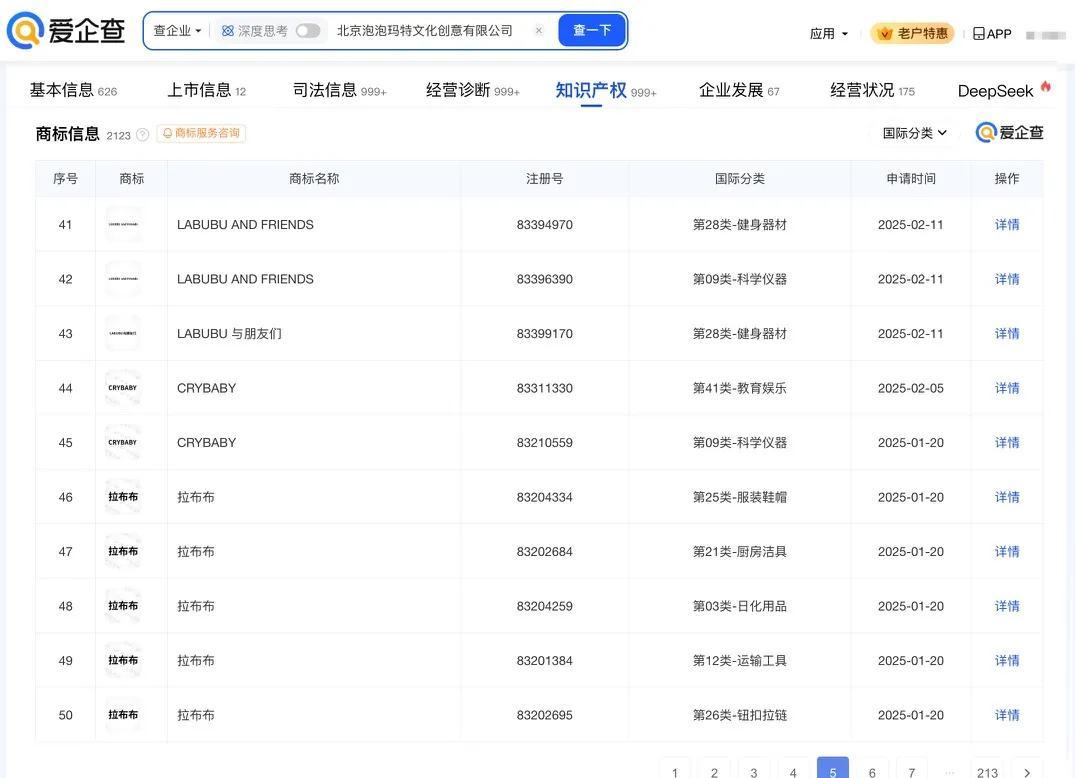Expand the 查企业 search type dropdown
Screen dimensions: 1075x778
click(x=177, y=31)
